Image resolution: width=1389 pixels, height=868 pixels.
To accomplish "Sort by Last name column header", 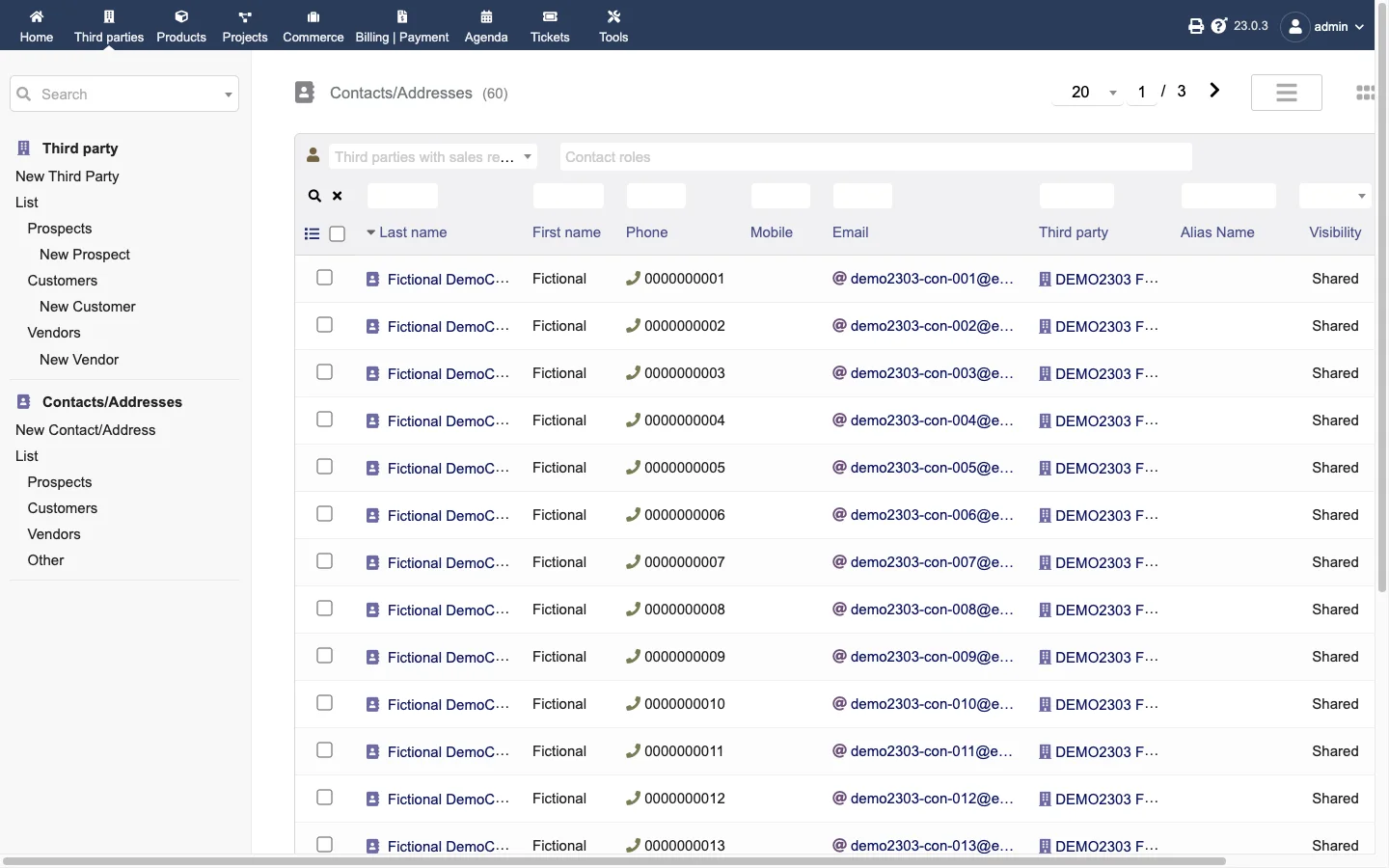I will click(x=413, y=232).
